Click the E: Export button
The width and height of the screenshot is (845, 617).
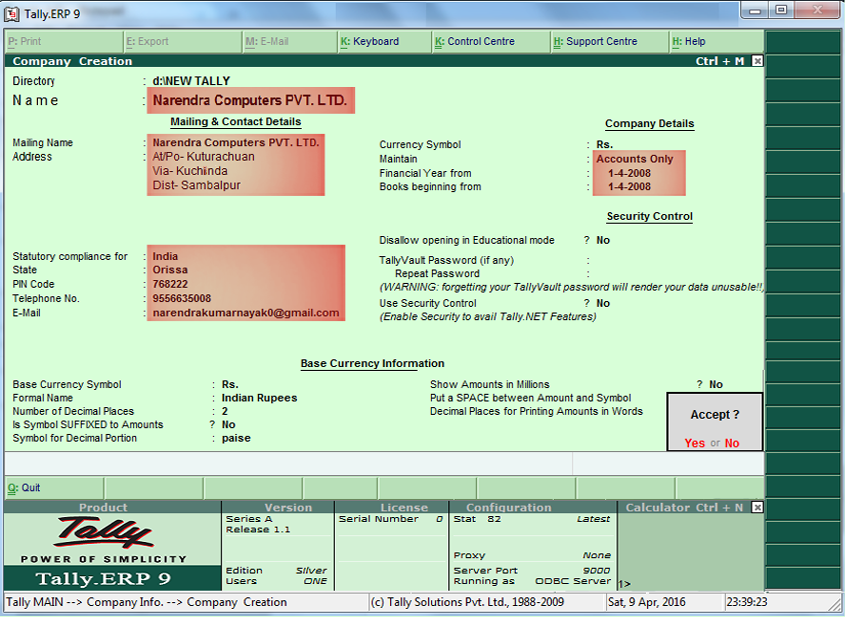tap(183, 41)
